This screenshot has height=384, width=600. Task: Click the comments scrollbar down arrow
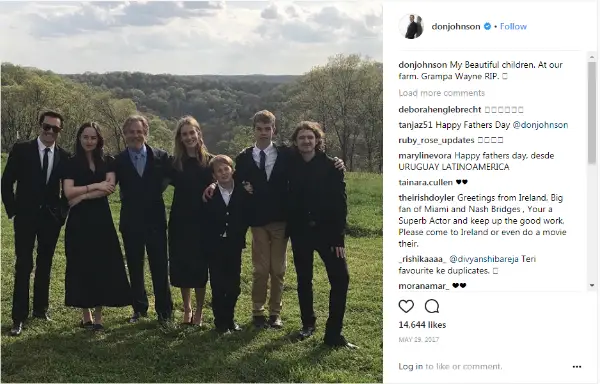click(x=592, y=285)
